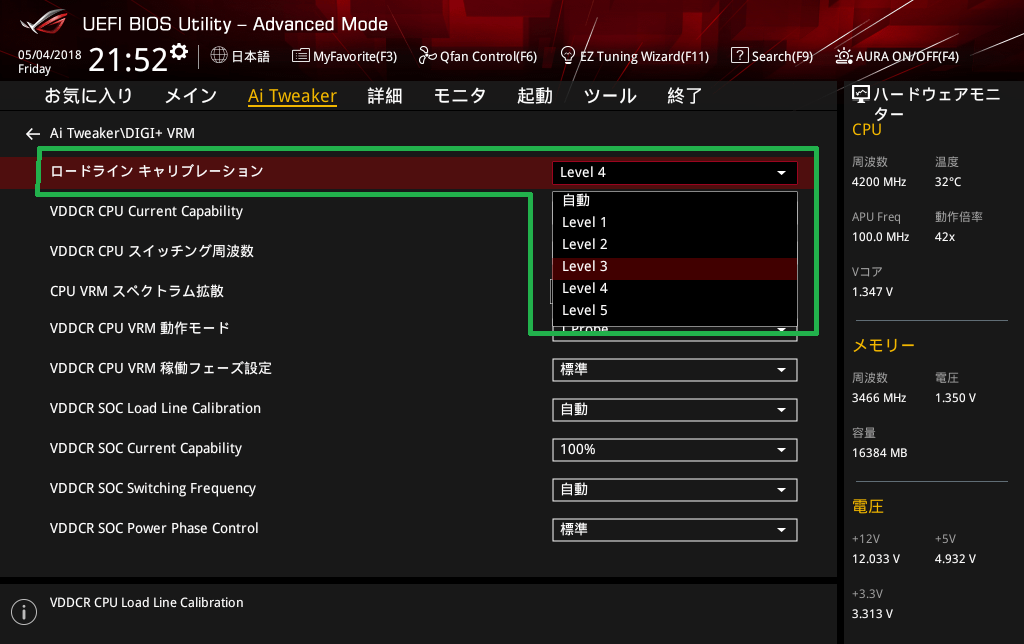The height and width of the screenshot is (644, 1024).
Task: Choose Level 5 option
Action: coord(675,310)
